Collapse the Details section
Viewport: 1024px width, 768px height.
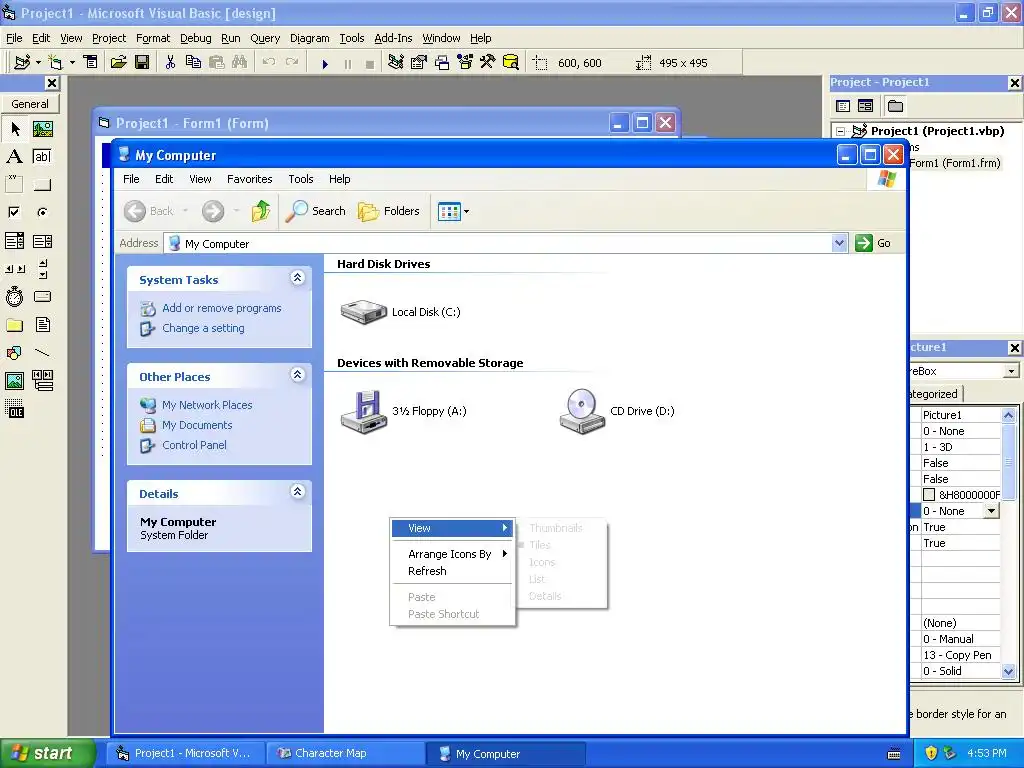(x=297, y=492)
